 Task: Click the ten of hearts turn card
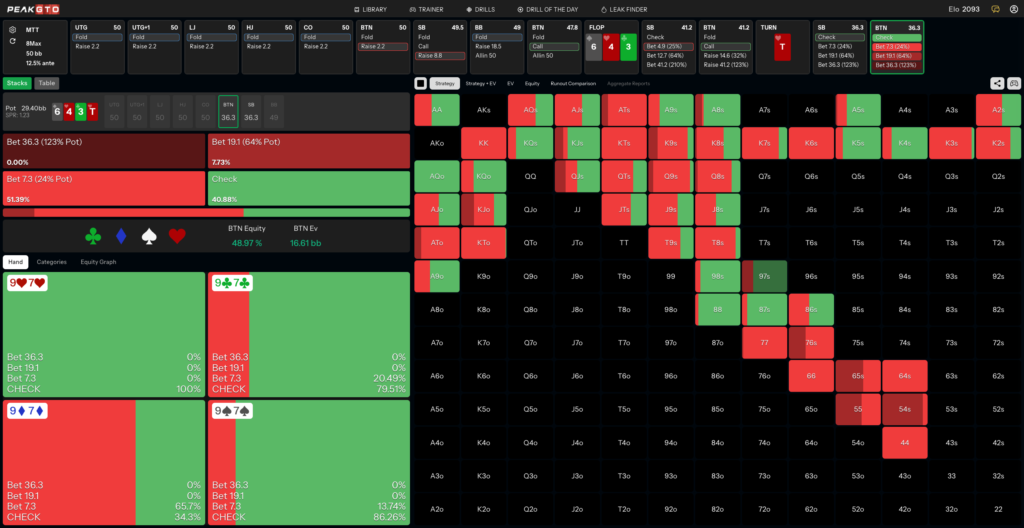782,47
